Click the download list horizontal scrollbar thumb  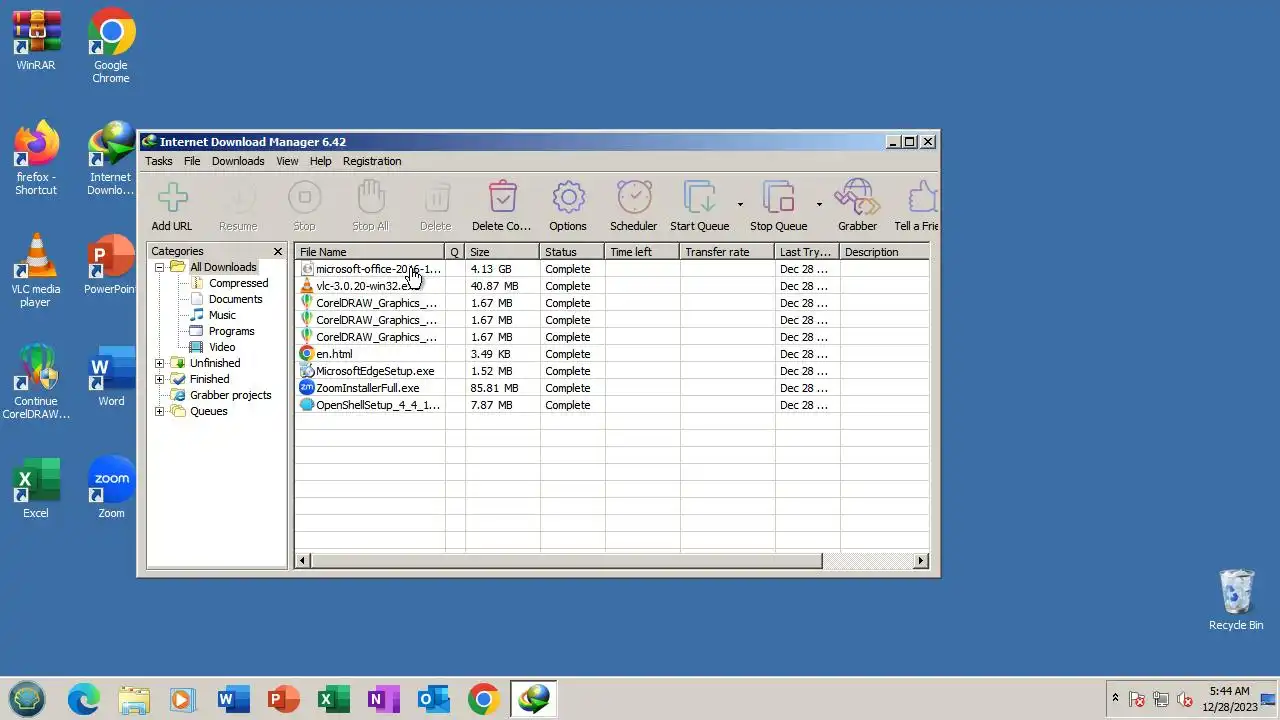(x=566, y=561)
